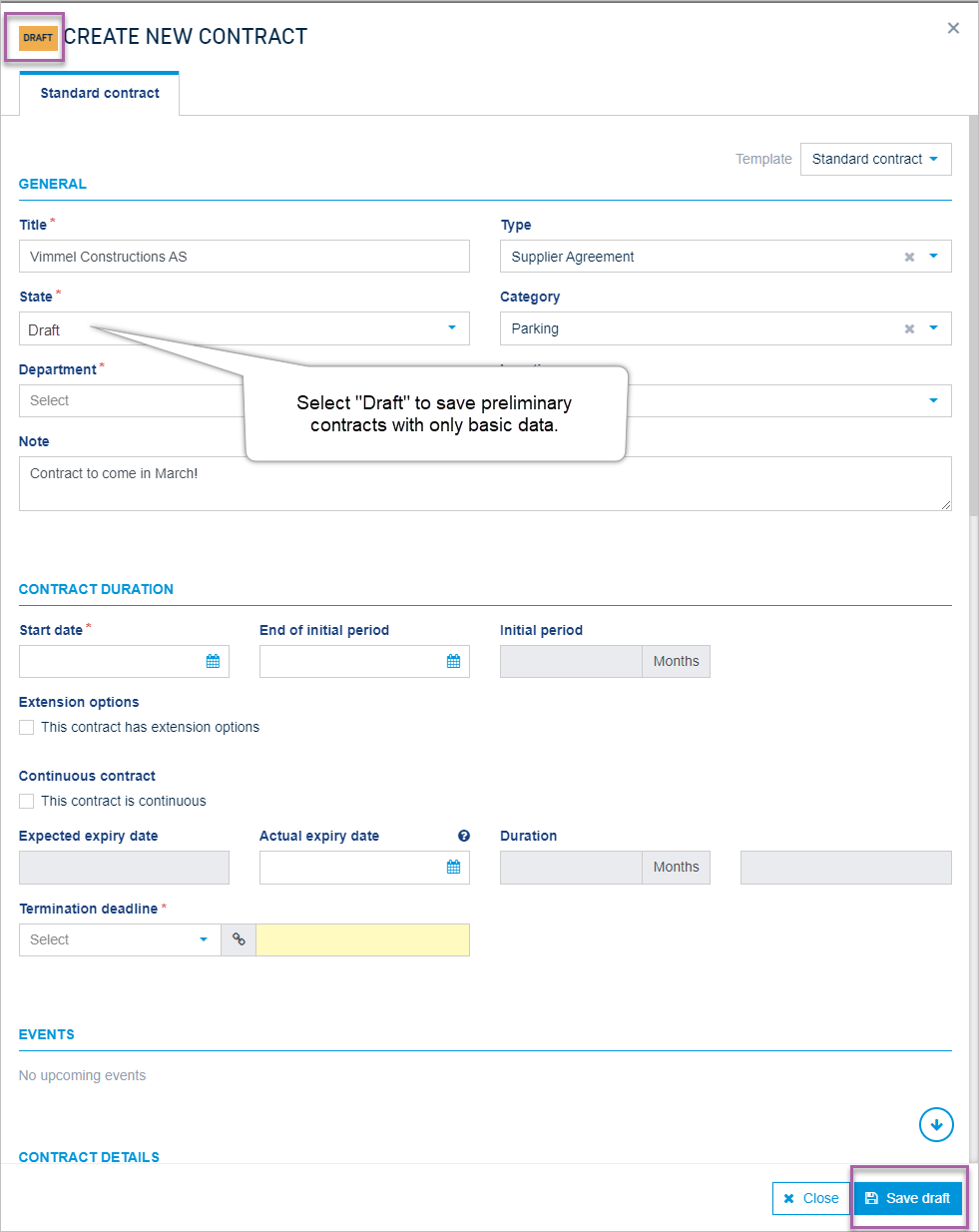Open the Start date calendar picker

[x=213, y=662]
